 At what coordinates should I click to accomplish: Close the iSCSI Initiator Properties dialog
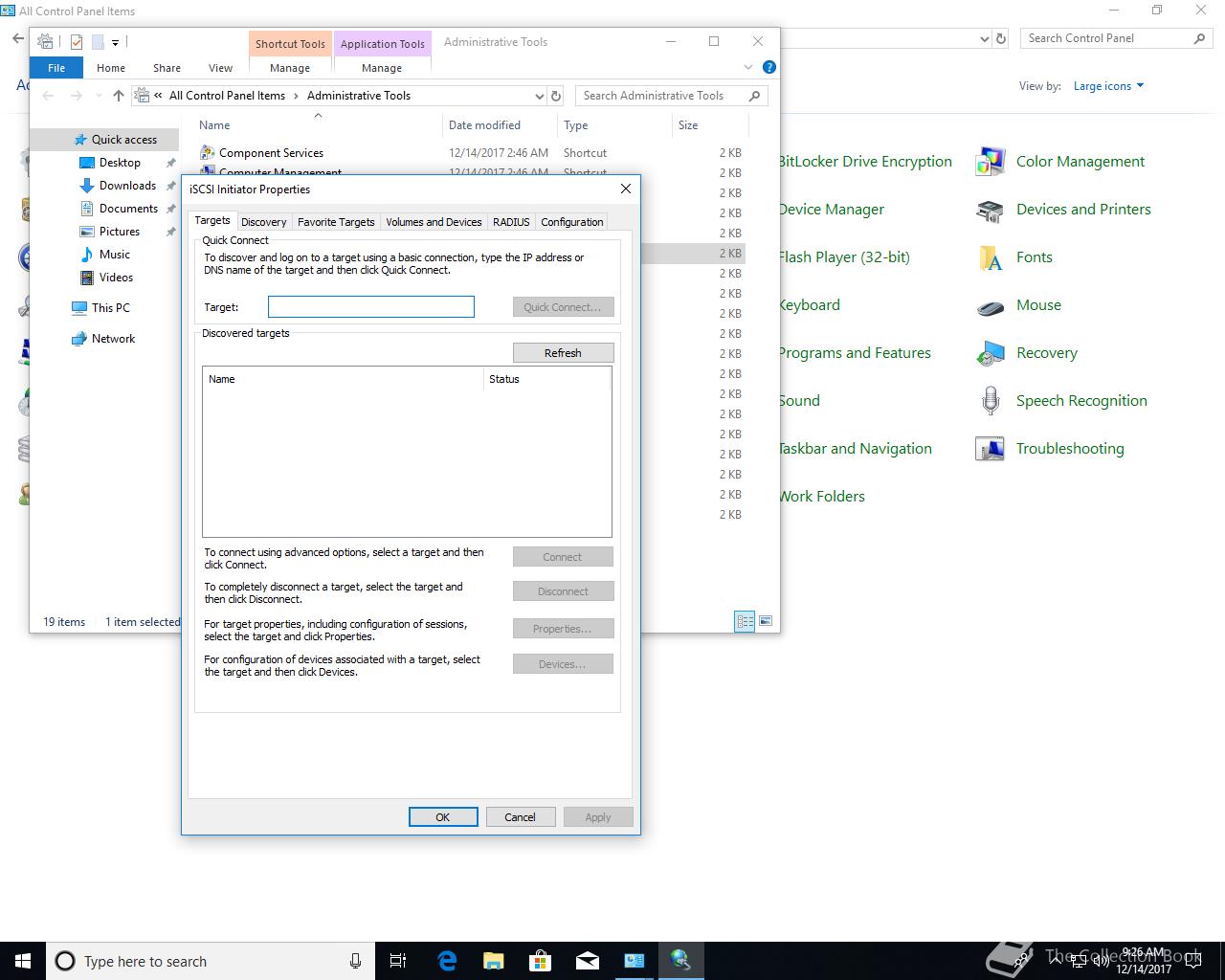[626, 189]
